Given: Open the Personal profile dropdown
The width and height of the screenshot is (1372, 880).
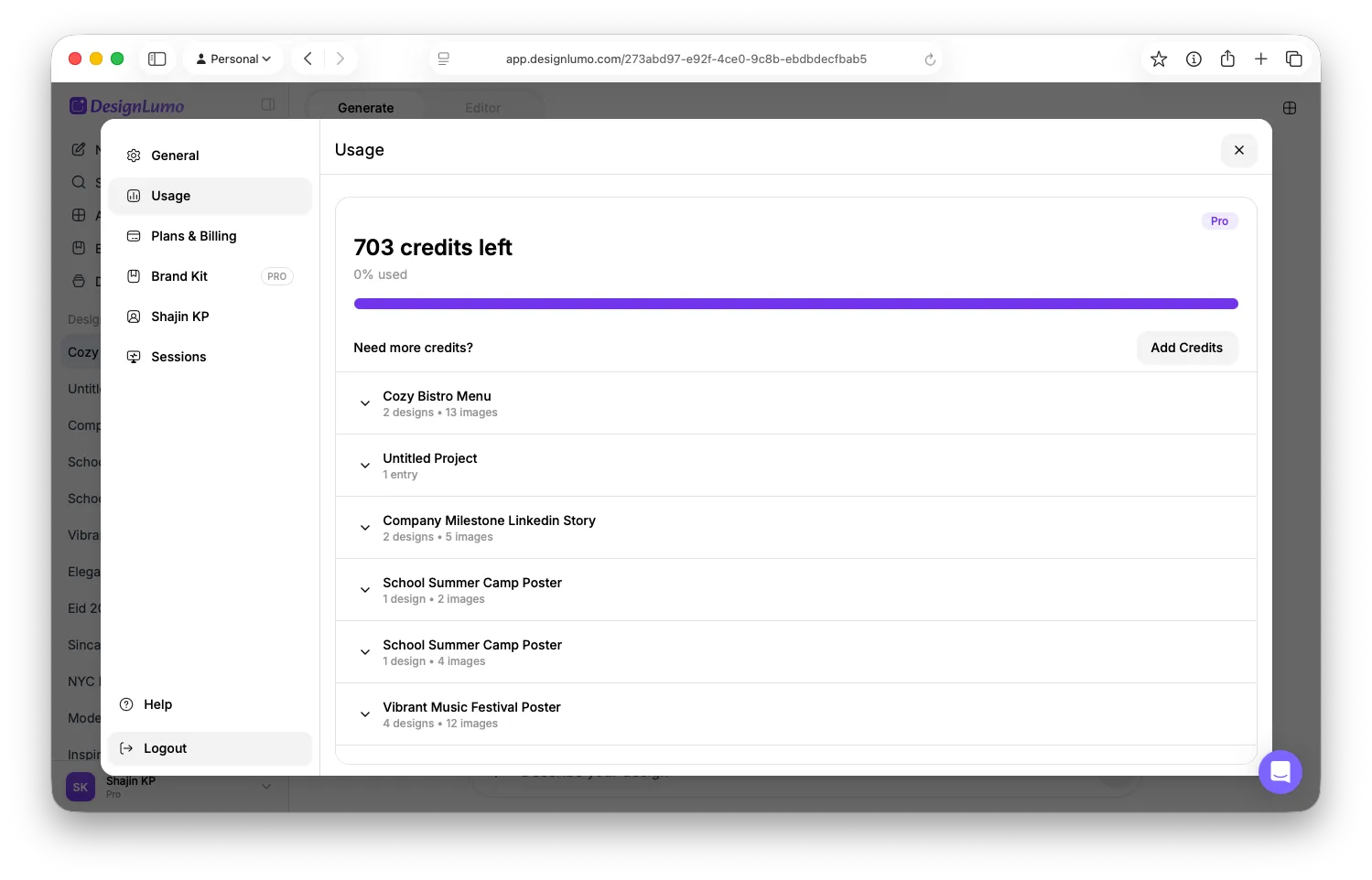Looking at the screenshot, I should click(x=233, y=59).
